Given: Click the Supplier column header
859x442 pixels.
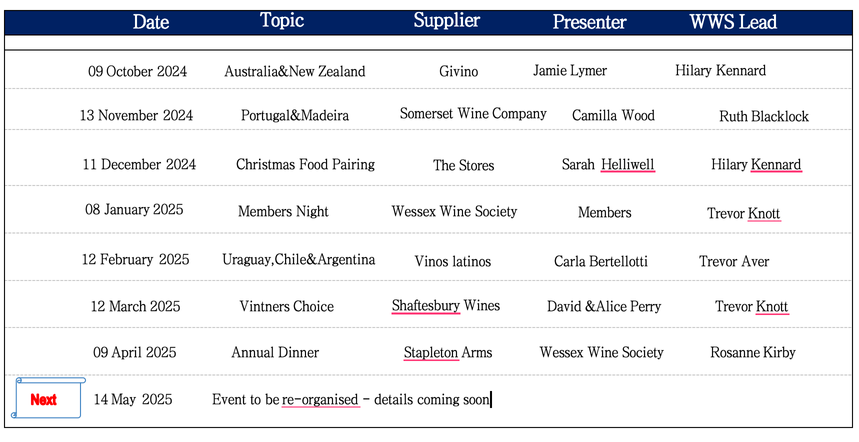Looking at the screenshot, I should pos(446,21).
